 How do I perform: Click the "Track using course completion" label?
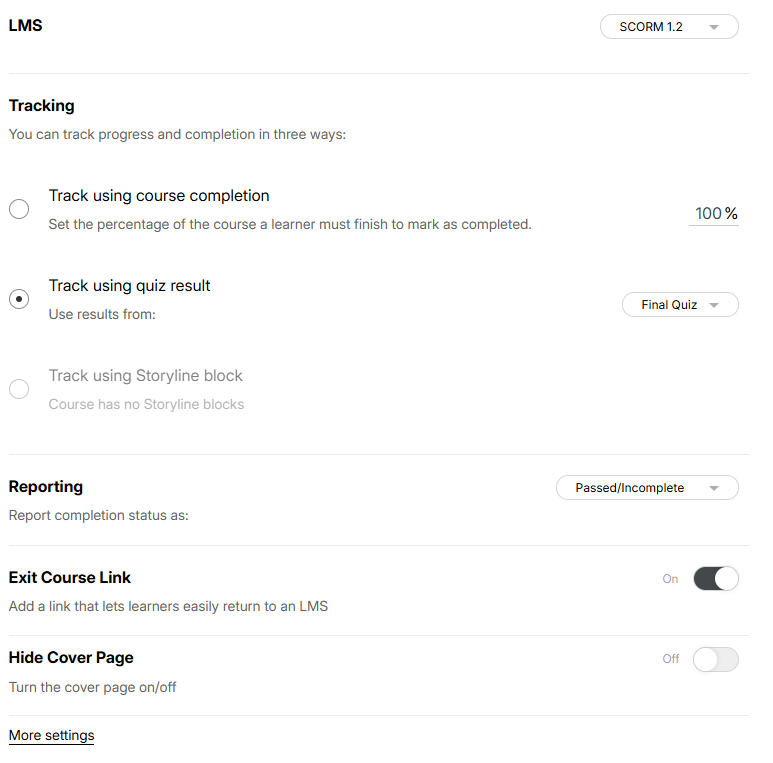[159, 196]
